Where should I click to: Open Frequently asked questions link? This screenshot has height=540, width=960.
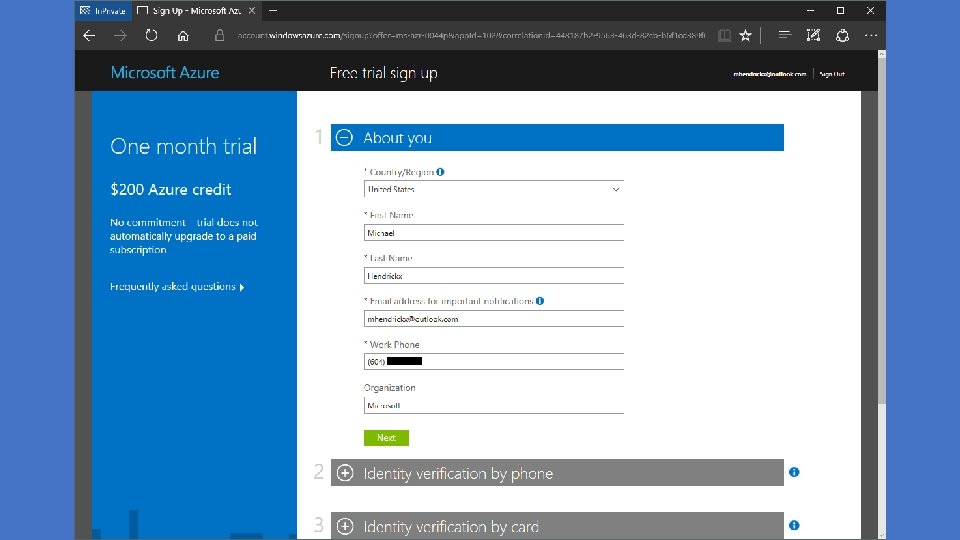(x=177, y=287)
